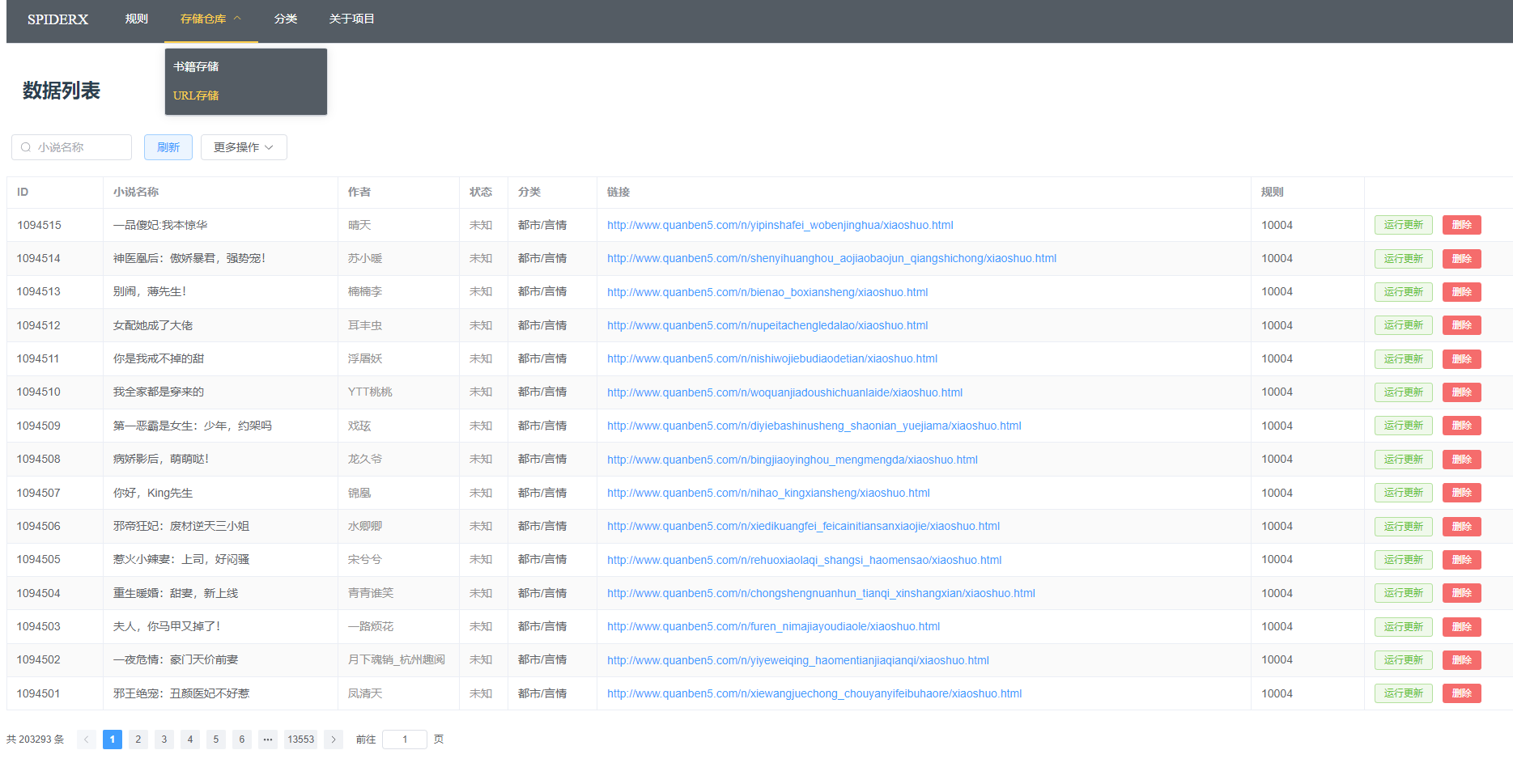1513x784 pixels.
Task: Open the nupeitachengledalao link
Action: (767, 325)
